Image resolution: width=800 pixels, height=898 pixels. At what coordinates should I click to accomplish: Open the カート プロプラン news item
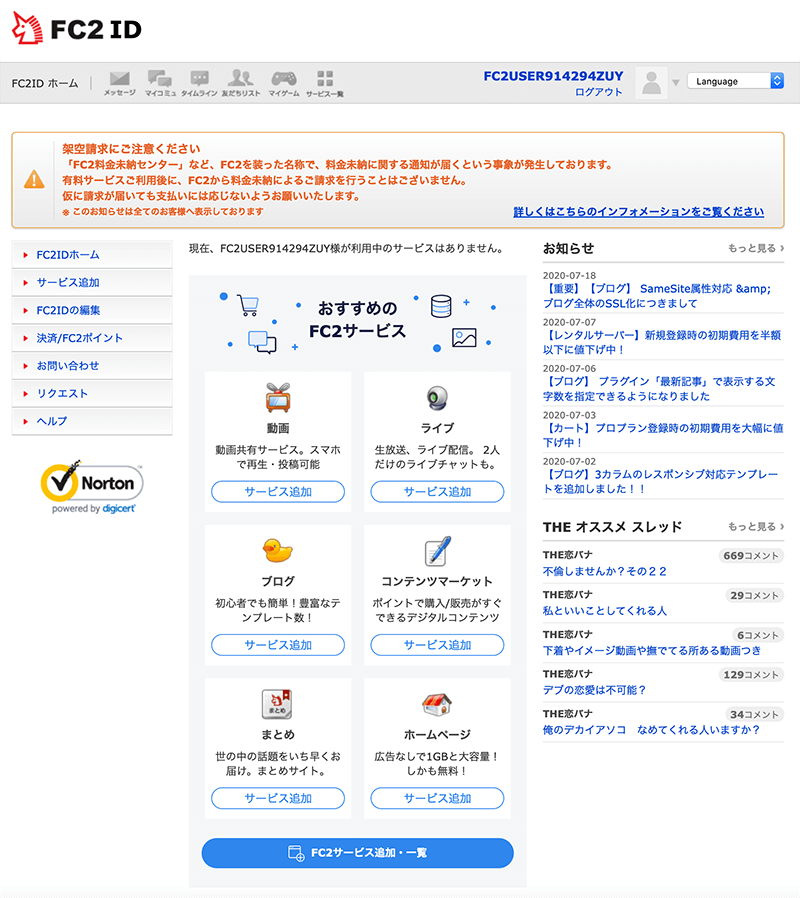coord(663,435)
